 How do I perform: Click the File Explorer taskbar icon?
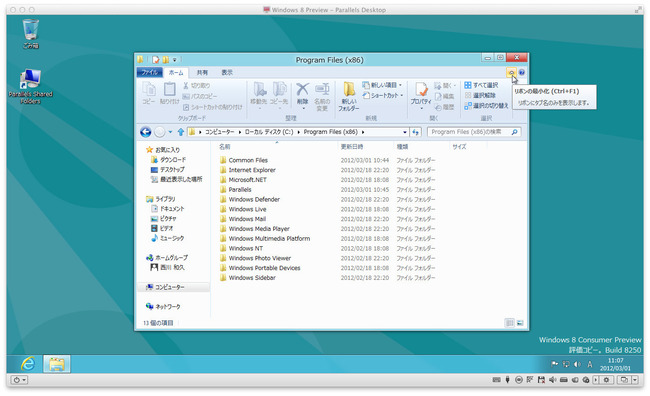point(57,364)
